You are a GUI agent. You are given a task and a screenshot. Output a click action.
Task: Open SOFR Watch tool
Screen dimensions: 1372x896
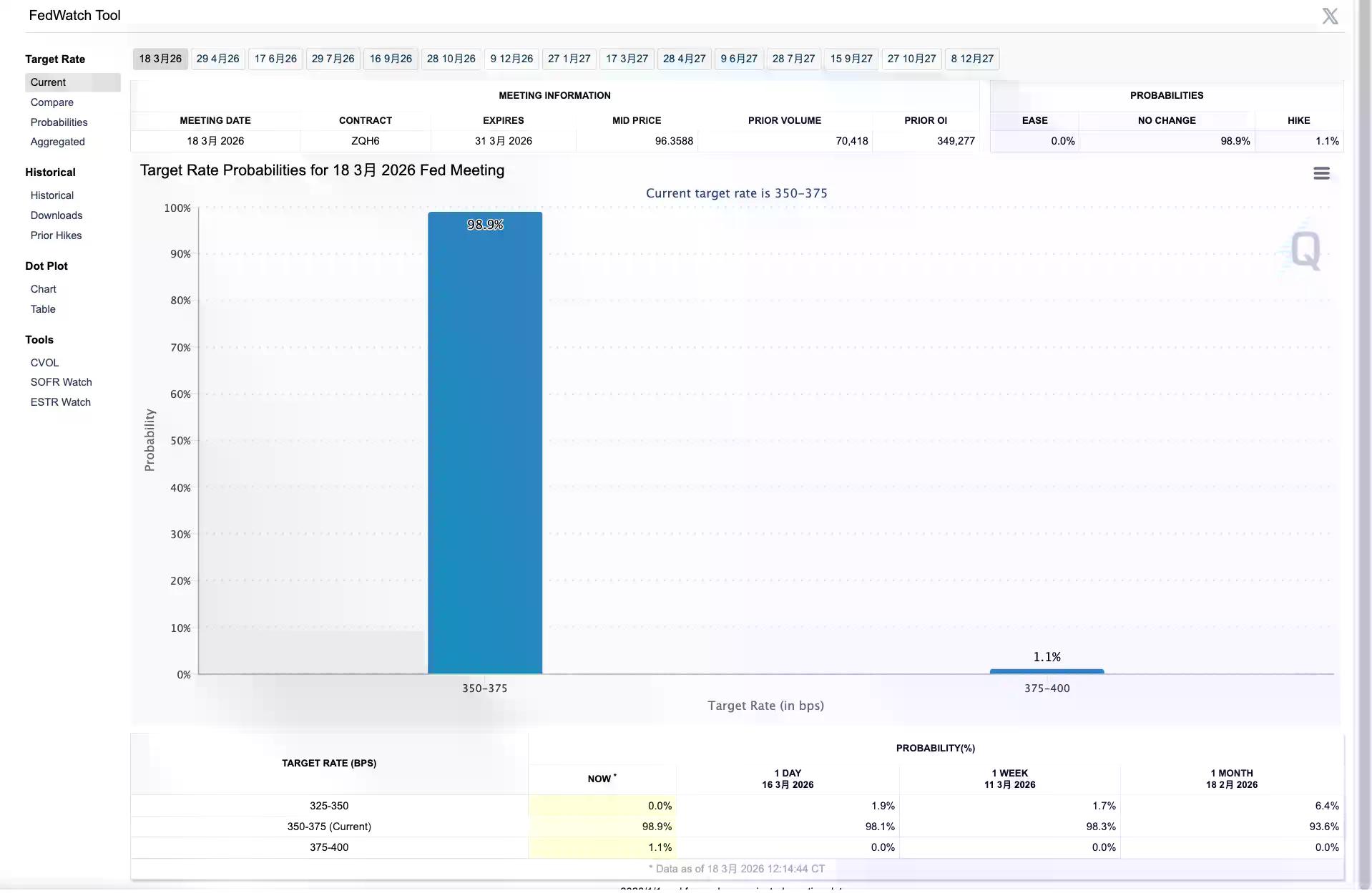point(61,382)
